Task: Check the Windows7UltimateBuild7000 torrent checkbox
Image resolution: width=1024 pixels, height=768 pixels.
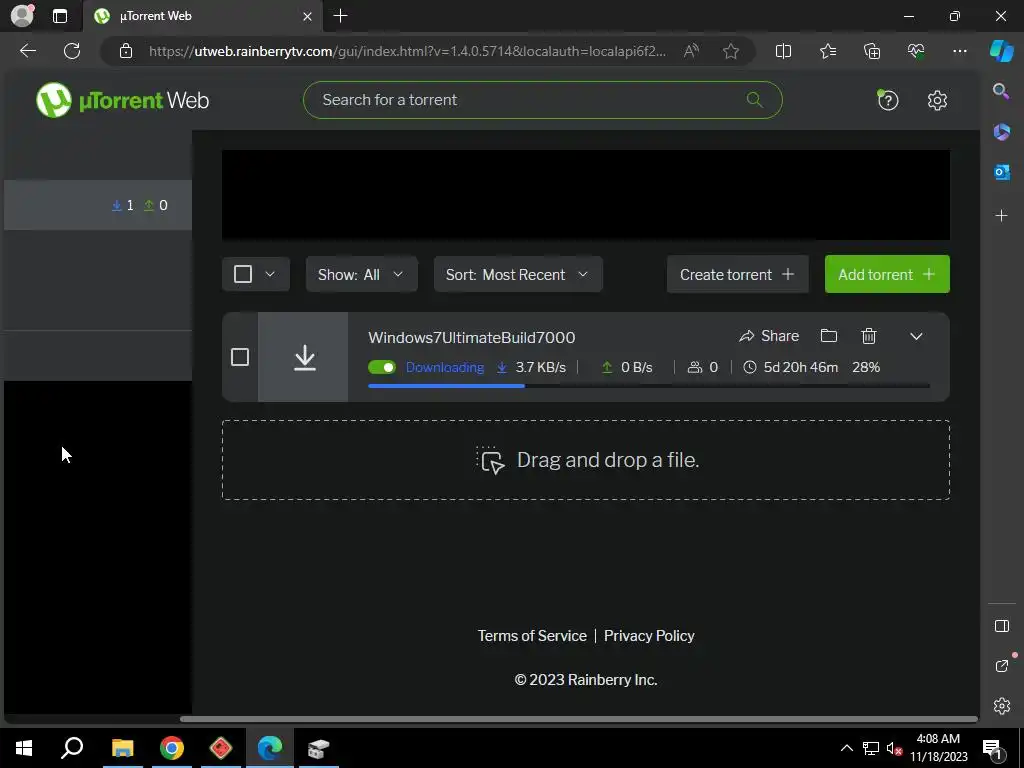Action: tap(240, 357)
